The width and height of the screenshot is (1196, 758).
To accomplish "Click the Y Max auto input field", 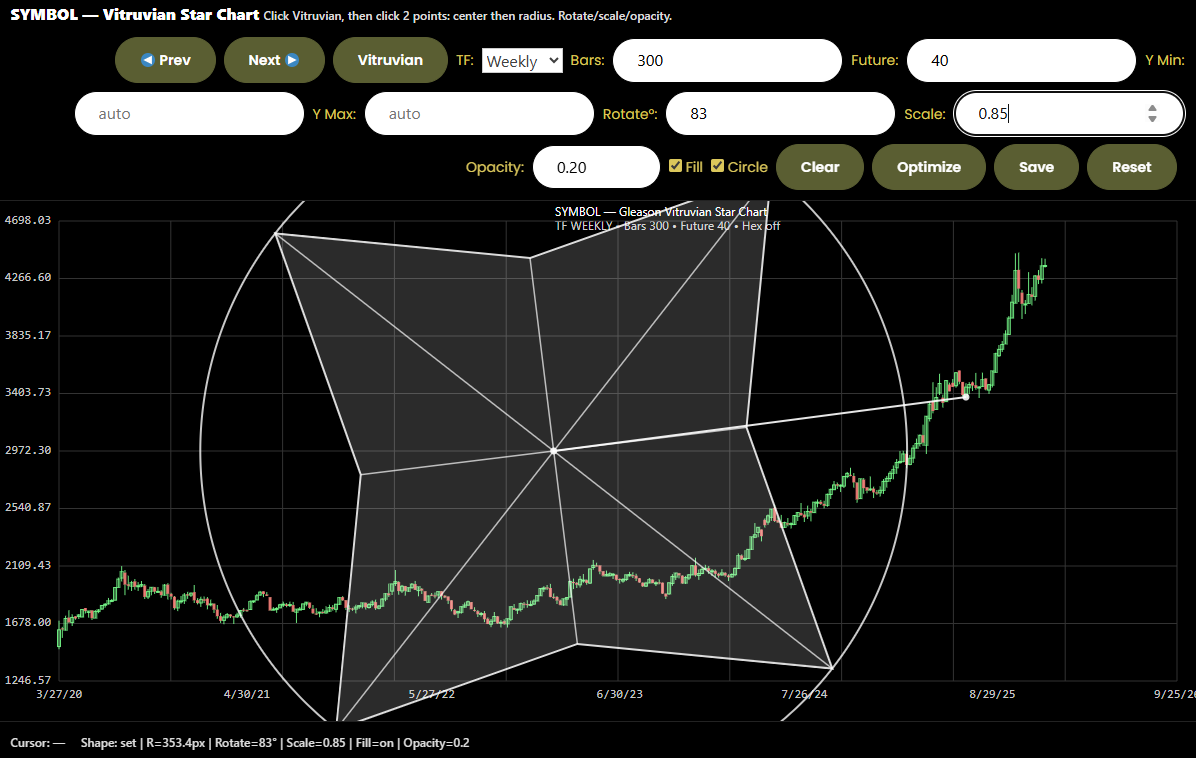I will 479,113.
